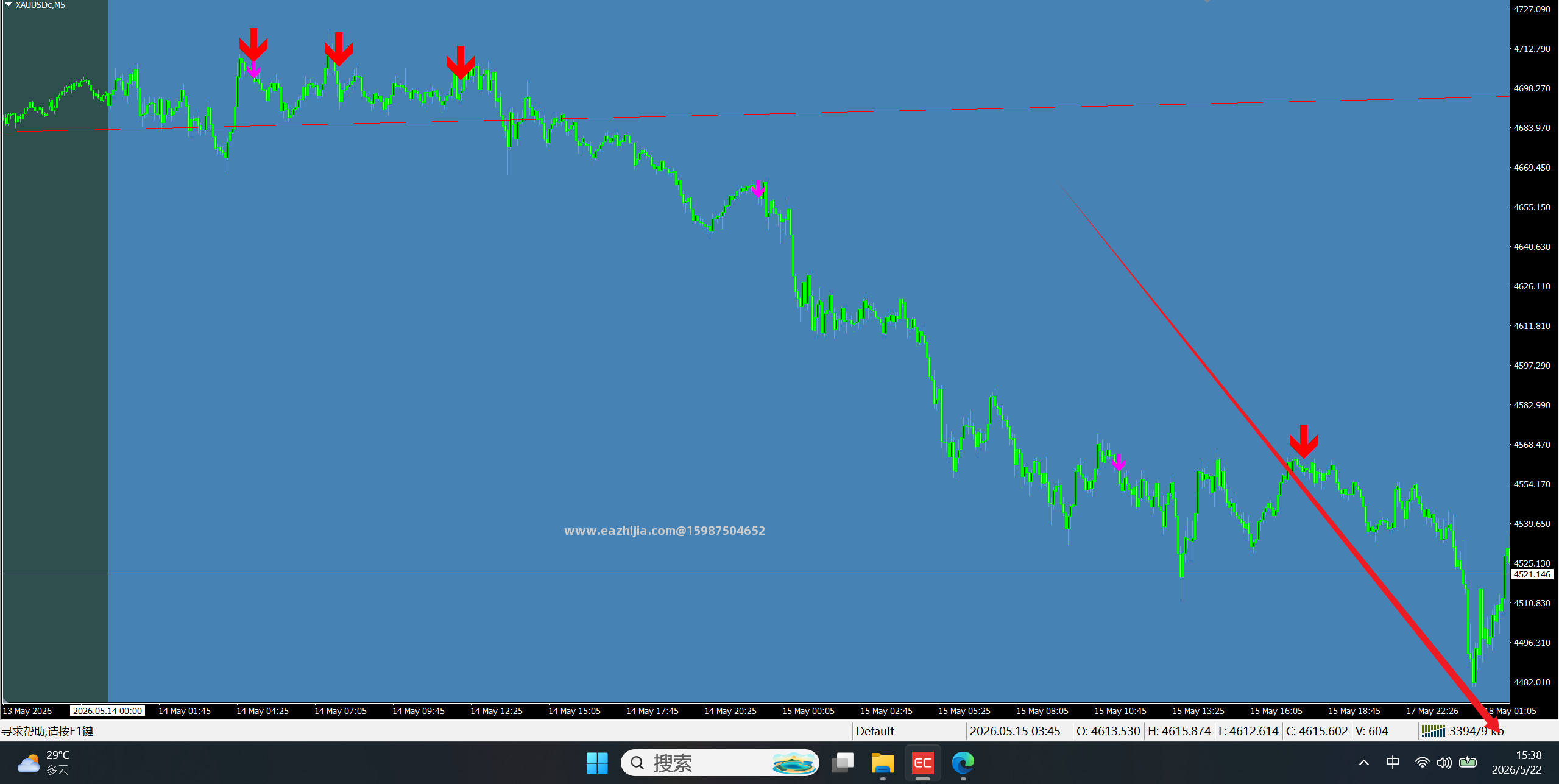Click the close price field C: 4615.602
Image resolution: width=1559 pixels, height=784 pixels.
click(1317, 731)
